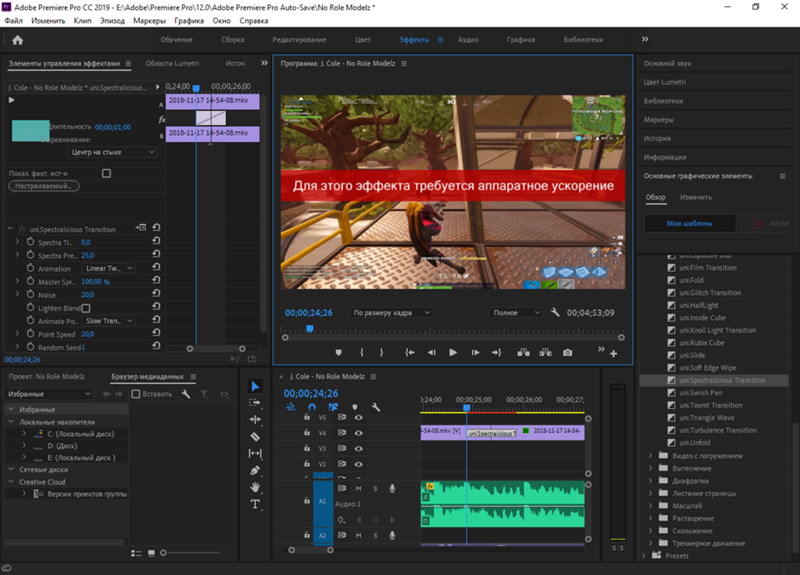The width and height of the screenshot is (800, 575).
Task: Enable voice-over record on A1
Action: (392, 489)
